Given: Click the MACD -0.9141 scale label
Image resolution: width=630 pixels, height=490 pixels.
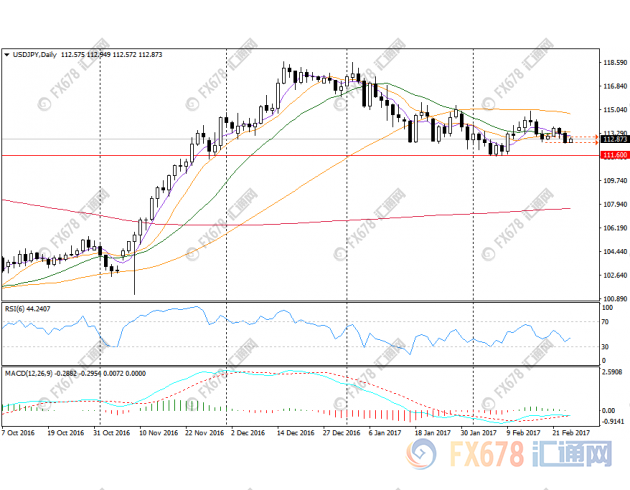Looking at the screenshot, I should click(613, 422).
